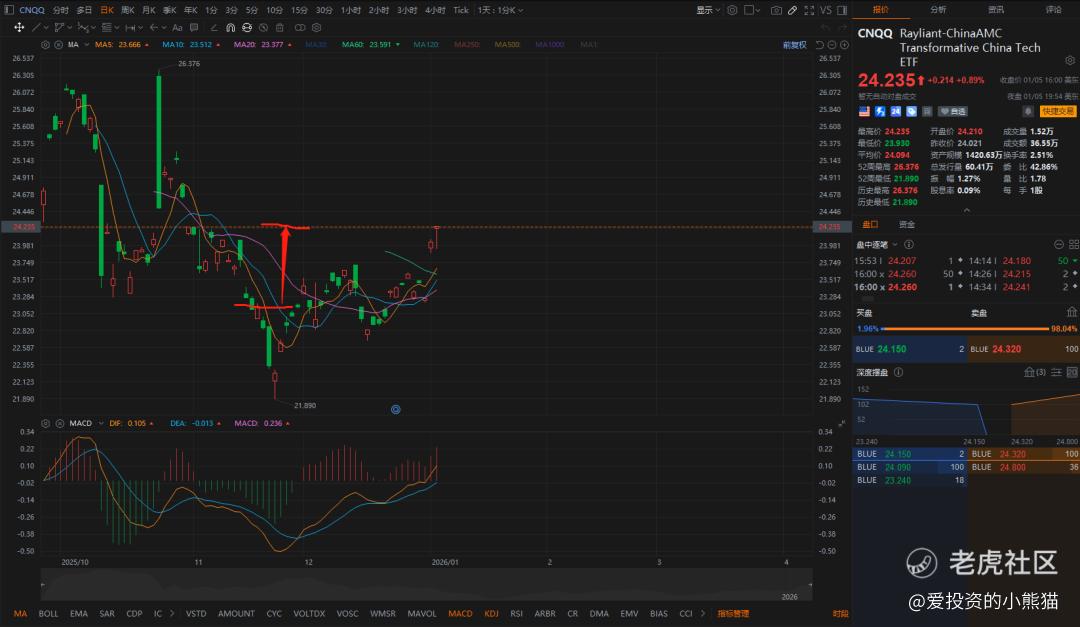Click the 前复权 adjustment button
1080x627 pixels.
[794, 45]
